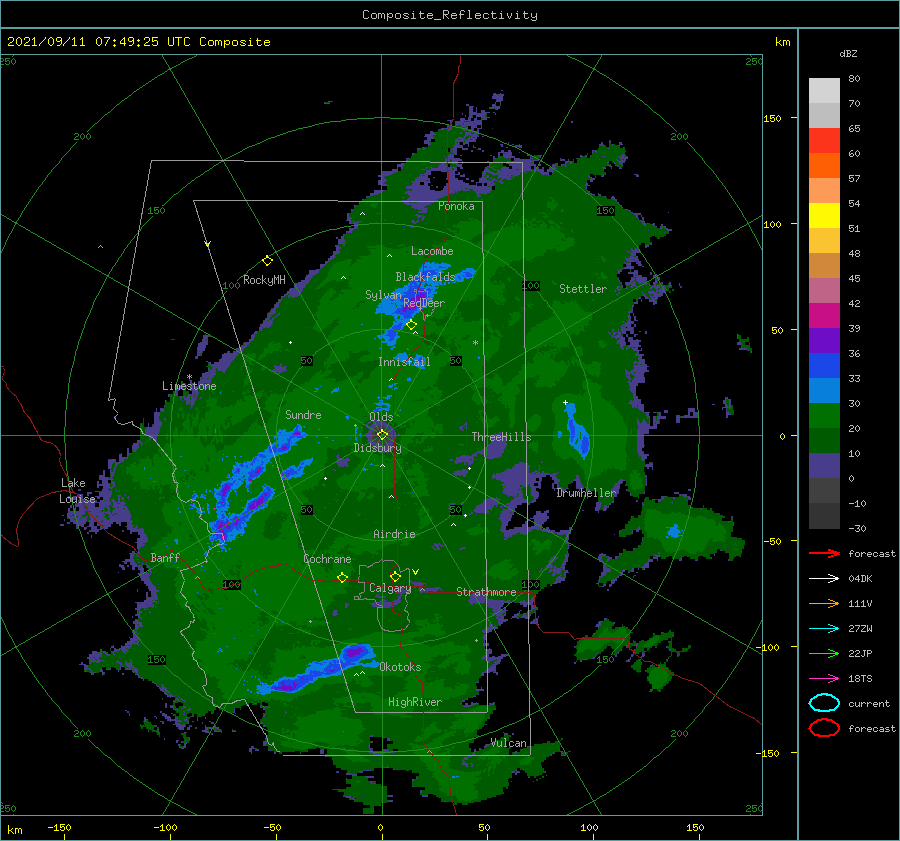Select the Limestone label

click(189, 386)
